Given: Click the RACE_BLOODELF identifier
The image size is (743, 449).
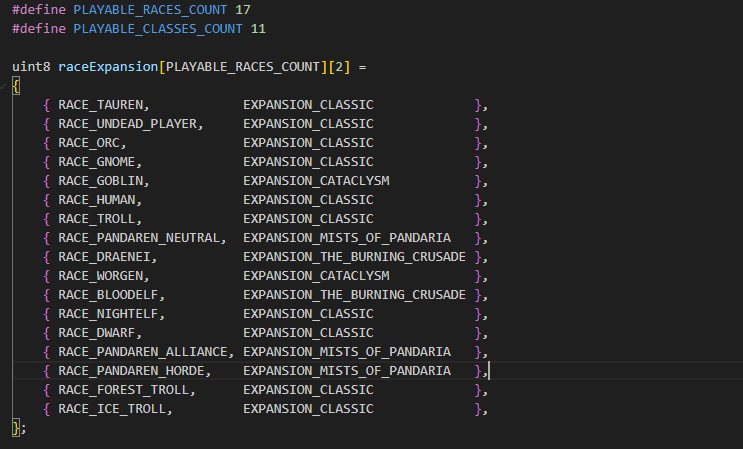Looking at the screenshot, I should pos(111,295).
